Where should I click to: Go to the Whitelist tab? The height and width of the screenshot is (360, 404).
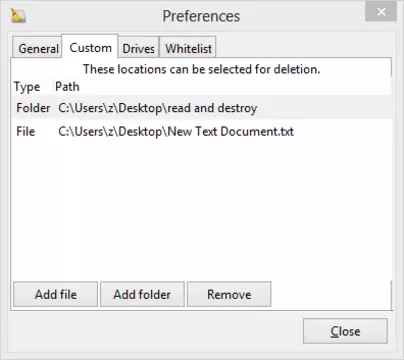[188, 49]
